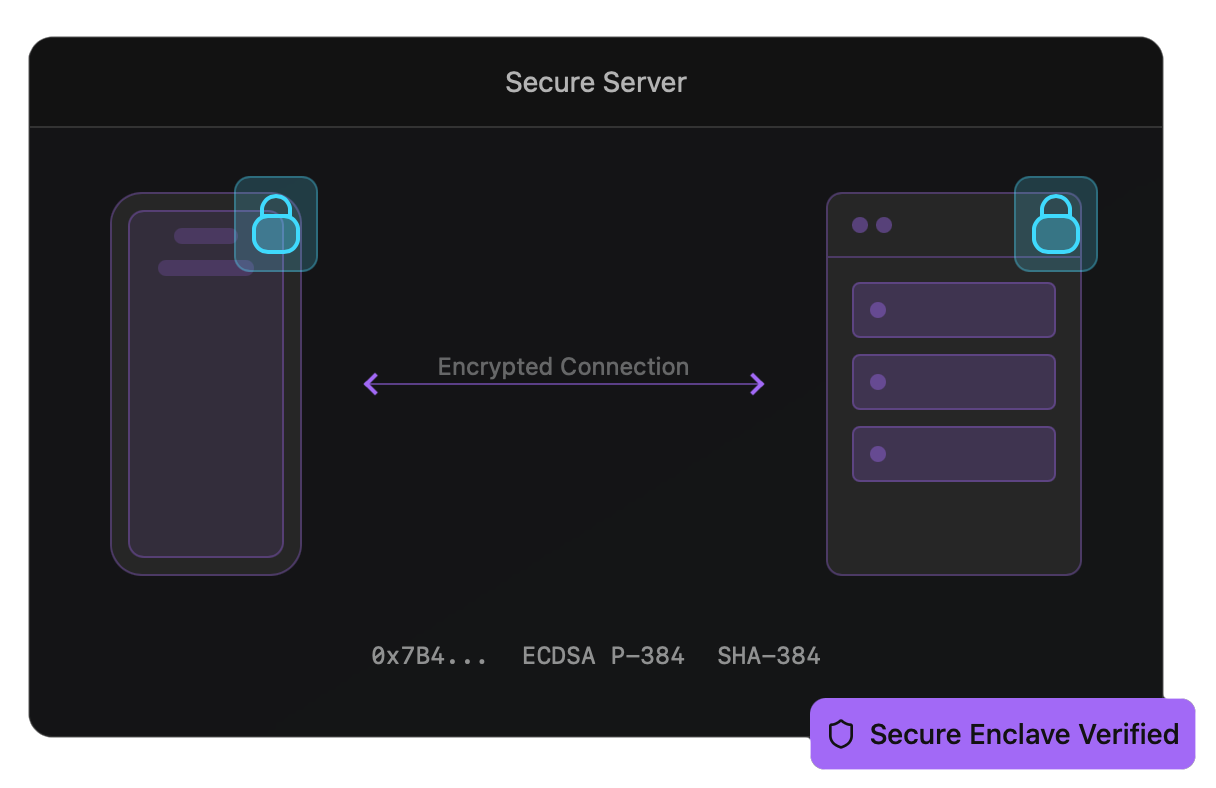Screen dimensions: 1216x788
Task: Click the lock icon on the phone
Action: coord(276,224)
